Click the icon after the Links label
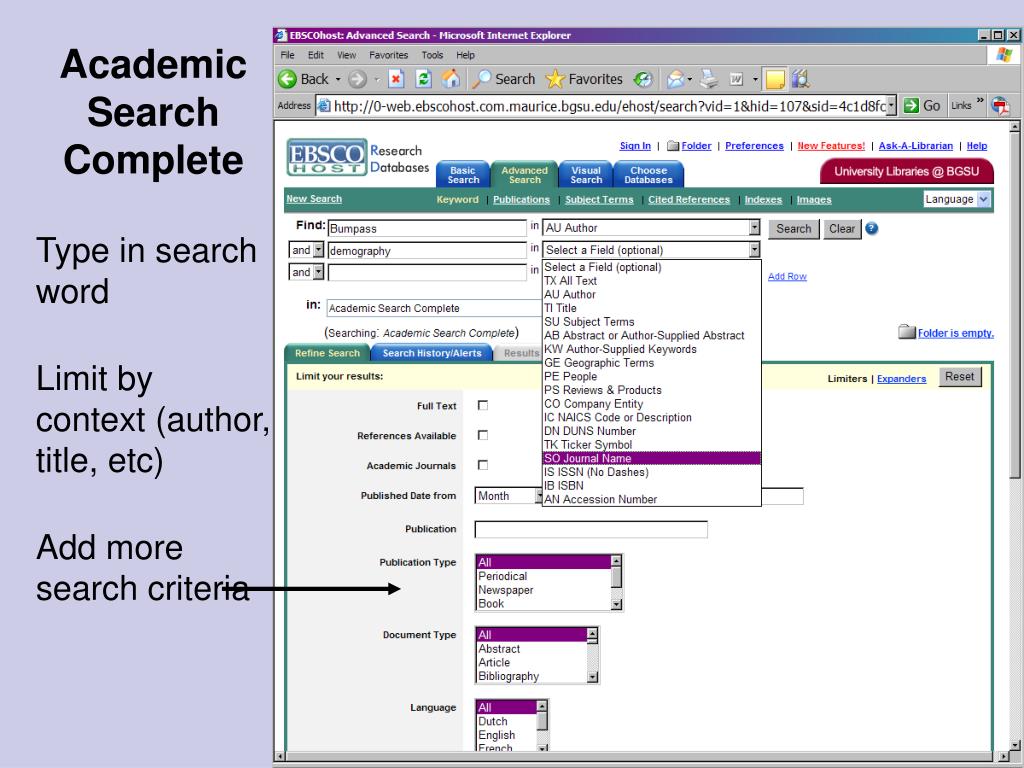This screenshot has width=1024, height=768. tap(1000, 105)
